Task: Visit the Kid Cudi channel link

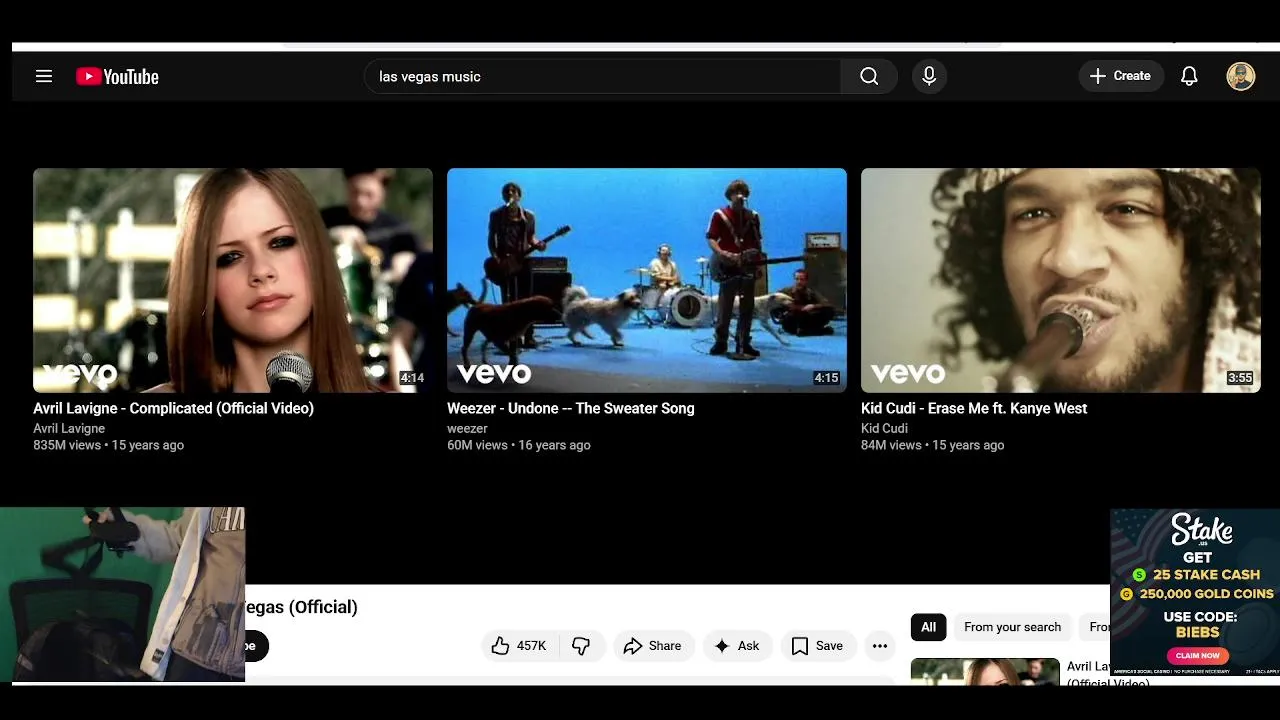Action: point(884,428)
